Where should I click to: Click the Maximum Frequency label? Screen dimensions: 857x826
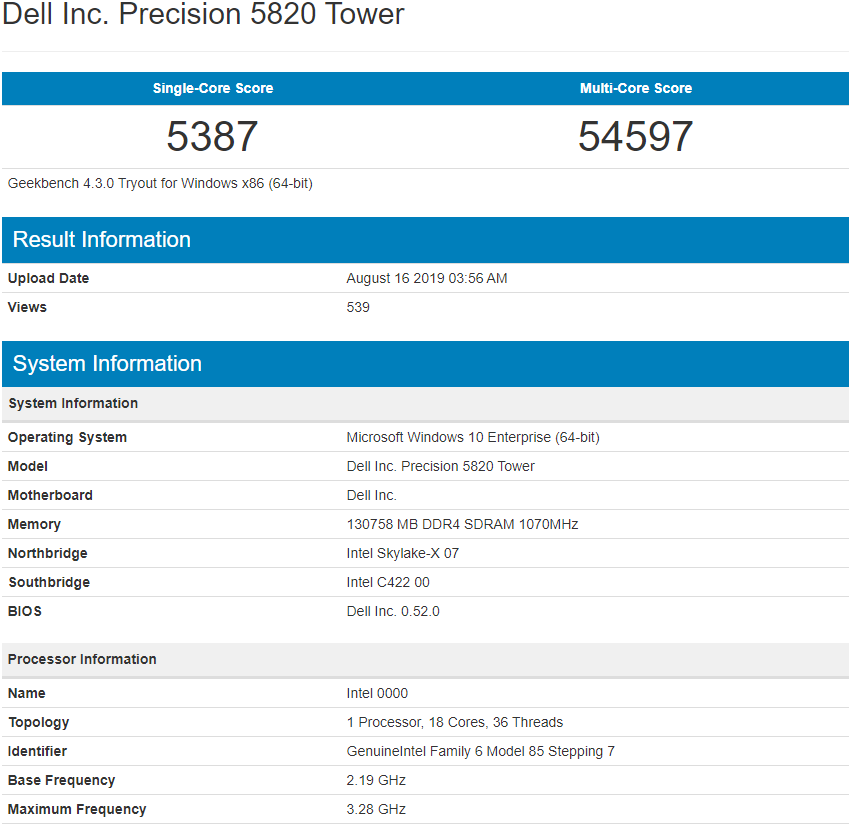click(77, 809)
